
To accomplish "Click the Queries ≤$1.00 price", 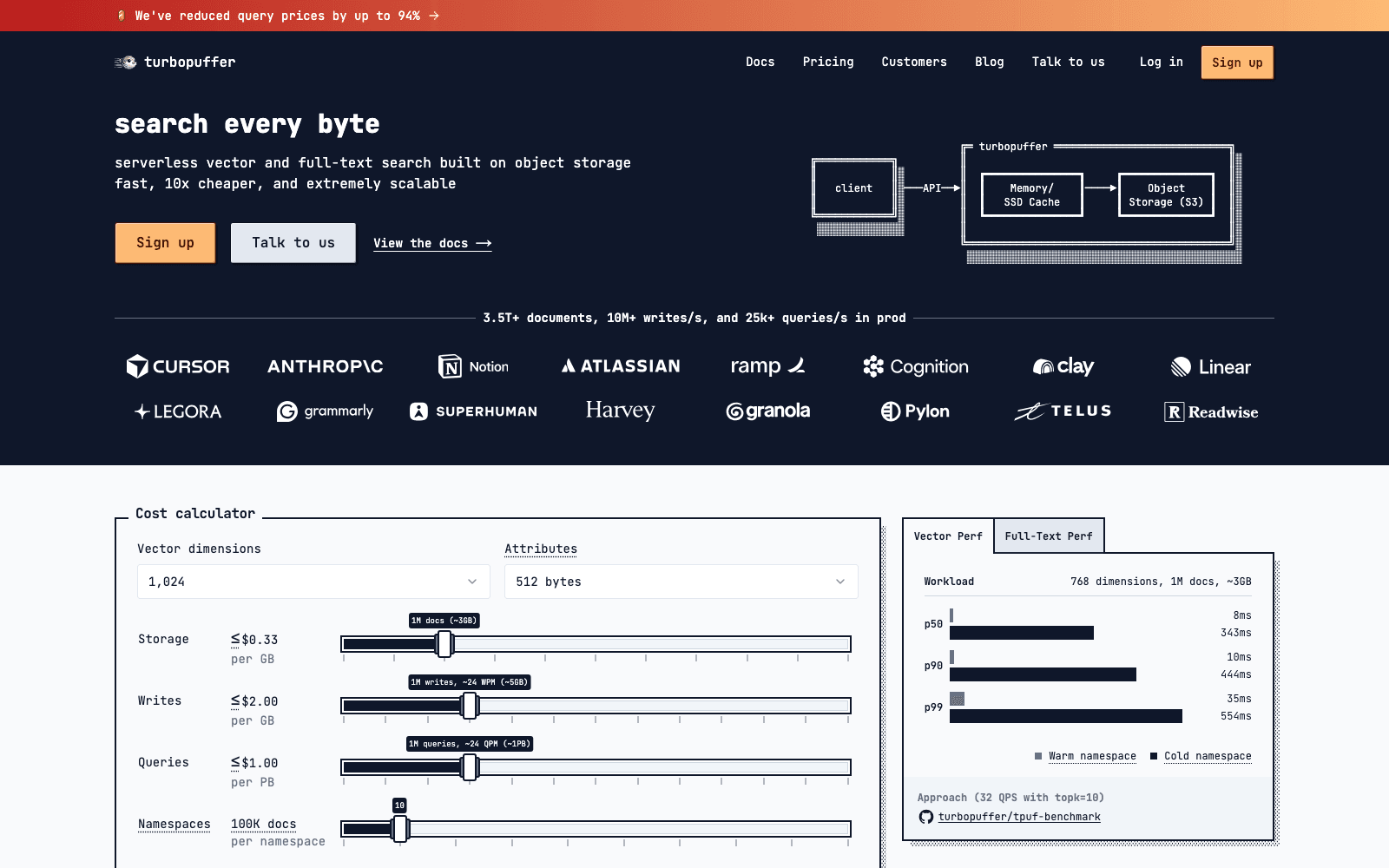I will click(254, 763).
